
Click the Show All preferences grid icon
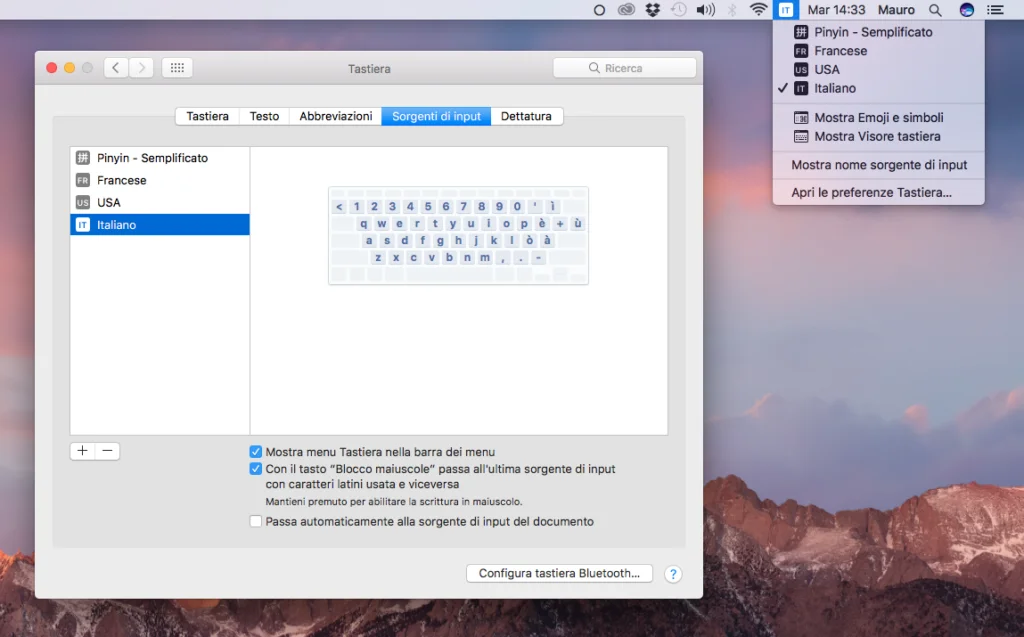pyautogui.click(x=177, y=67)
